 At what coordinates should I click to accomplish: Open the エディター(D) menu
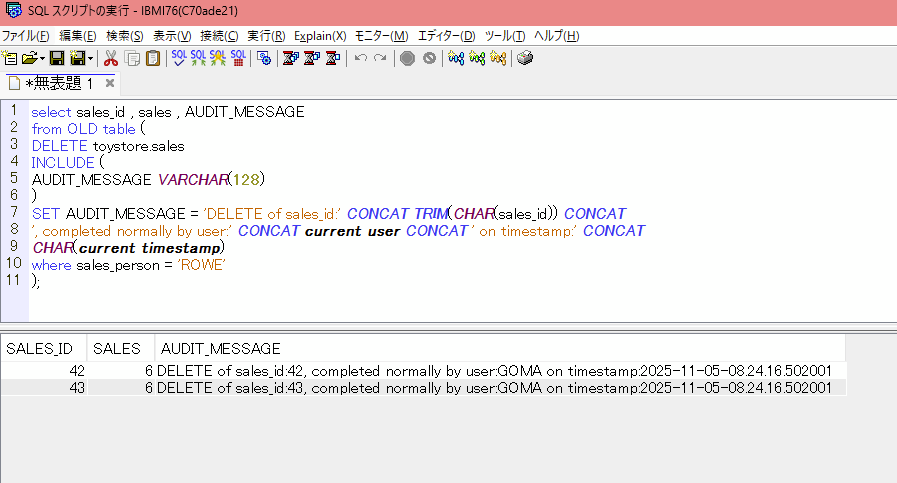(447, 36)
